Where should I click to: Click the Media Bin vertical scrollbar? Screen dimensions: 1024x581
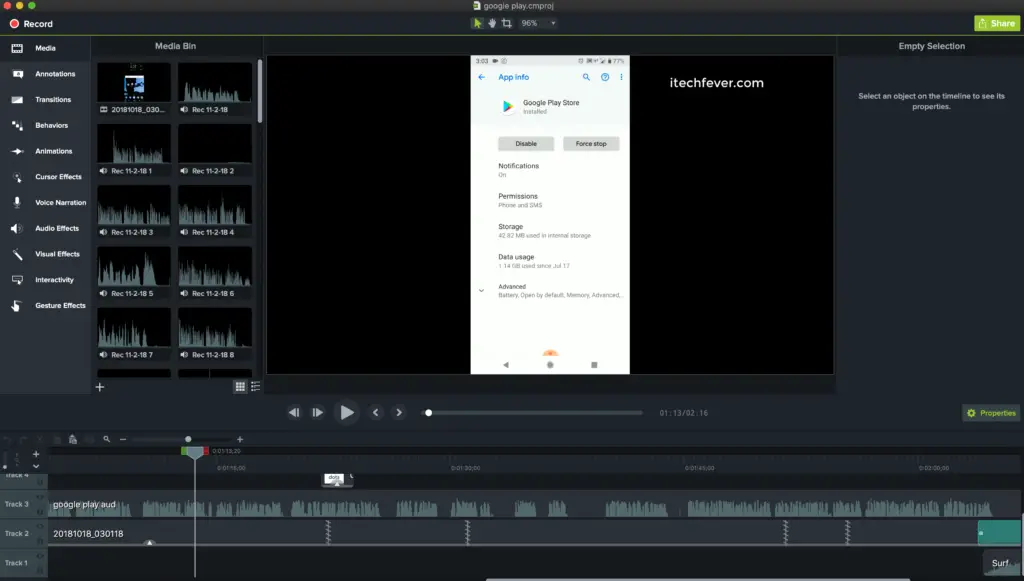259,91
